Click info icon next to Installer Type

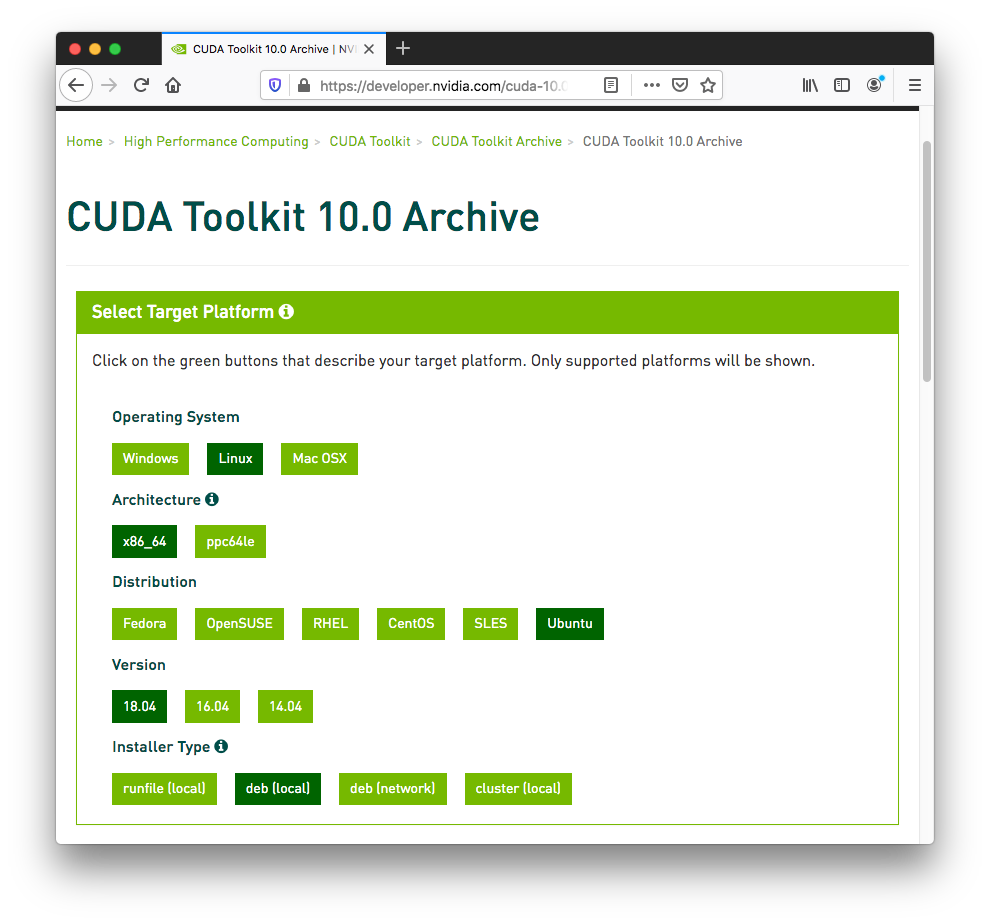tap(221, 747)
